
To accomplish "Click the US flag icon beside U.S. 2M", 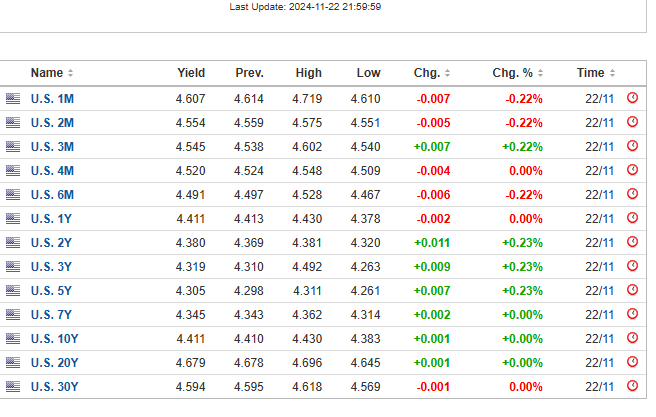I will (13, 123).
